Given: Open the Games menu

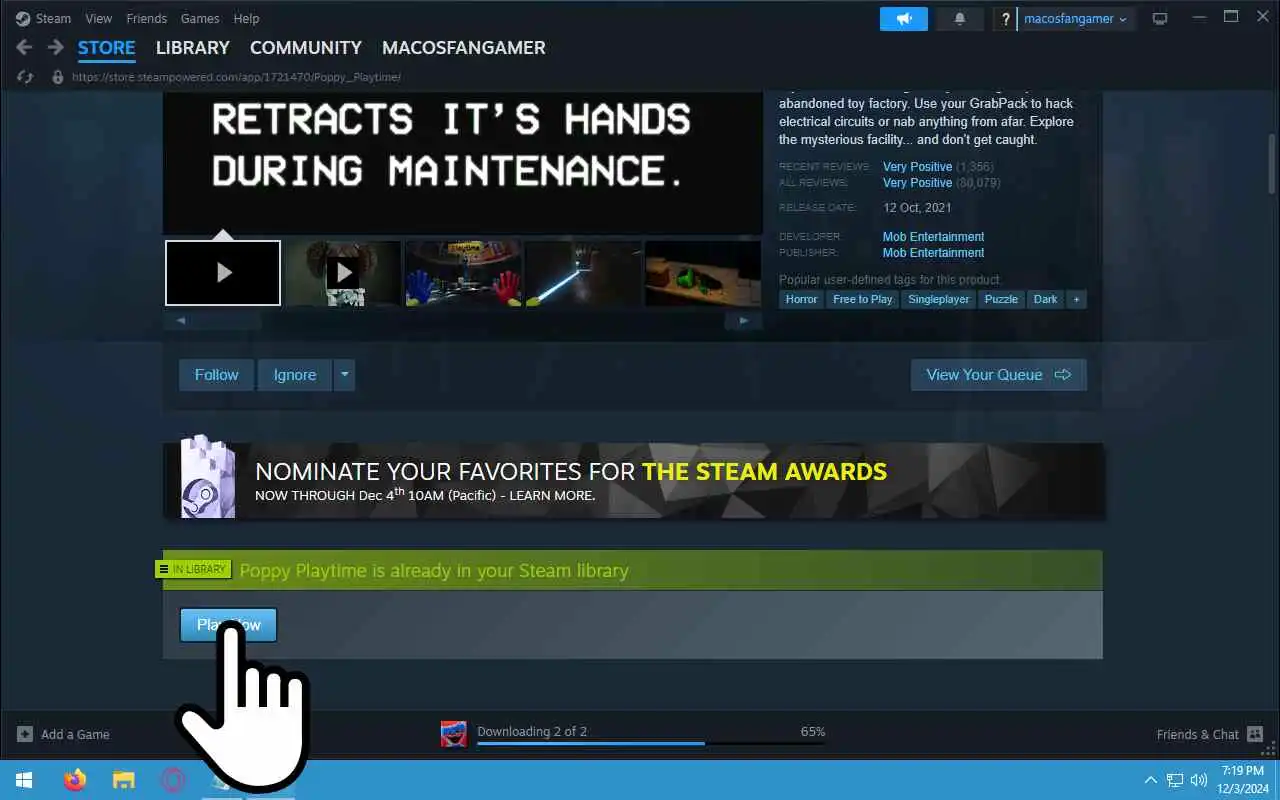Looking at the screenshot, I should pos(200,19).
